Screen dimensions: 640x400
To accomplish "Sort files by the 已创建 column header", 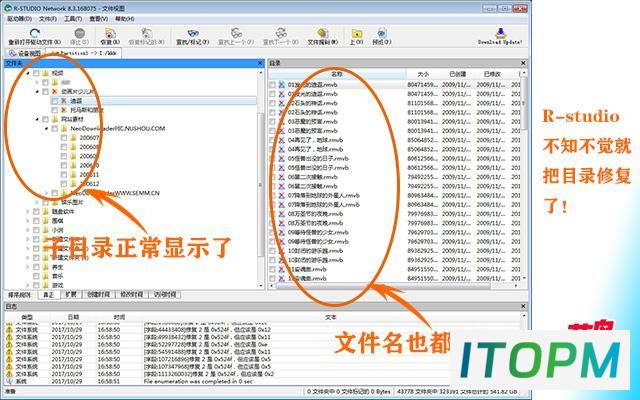I will (458, 74).
